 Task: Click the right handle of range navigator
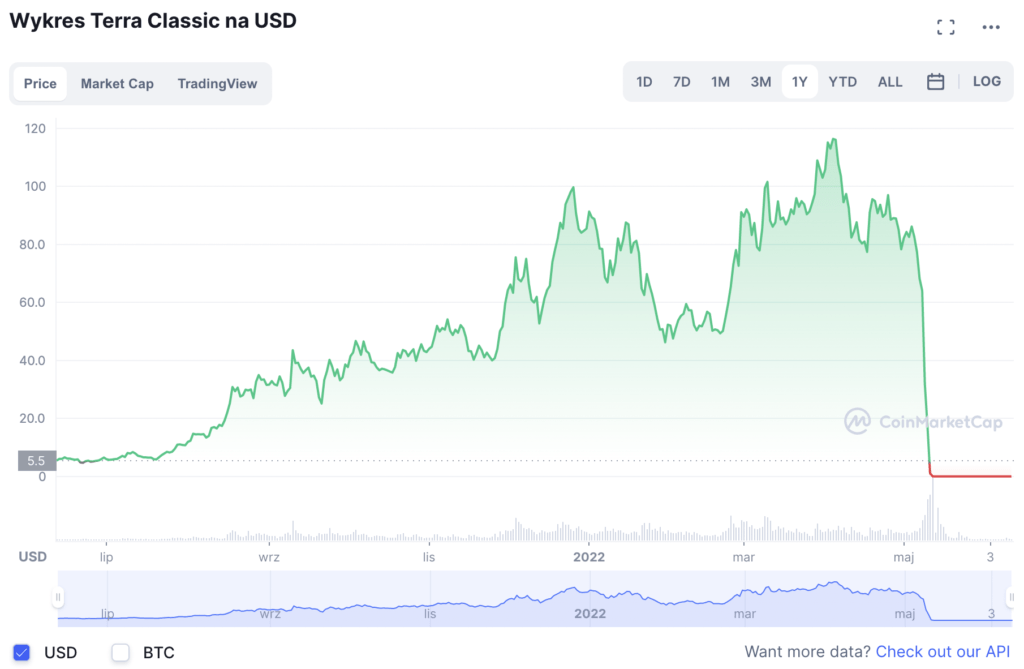pos(1009,597)
